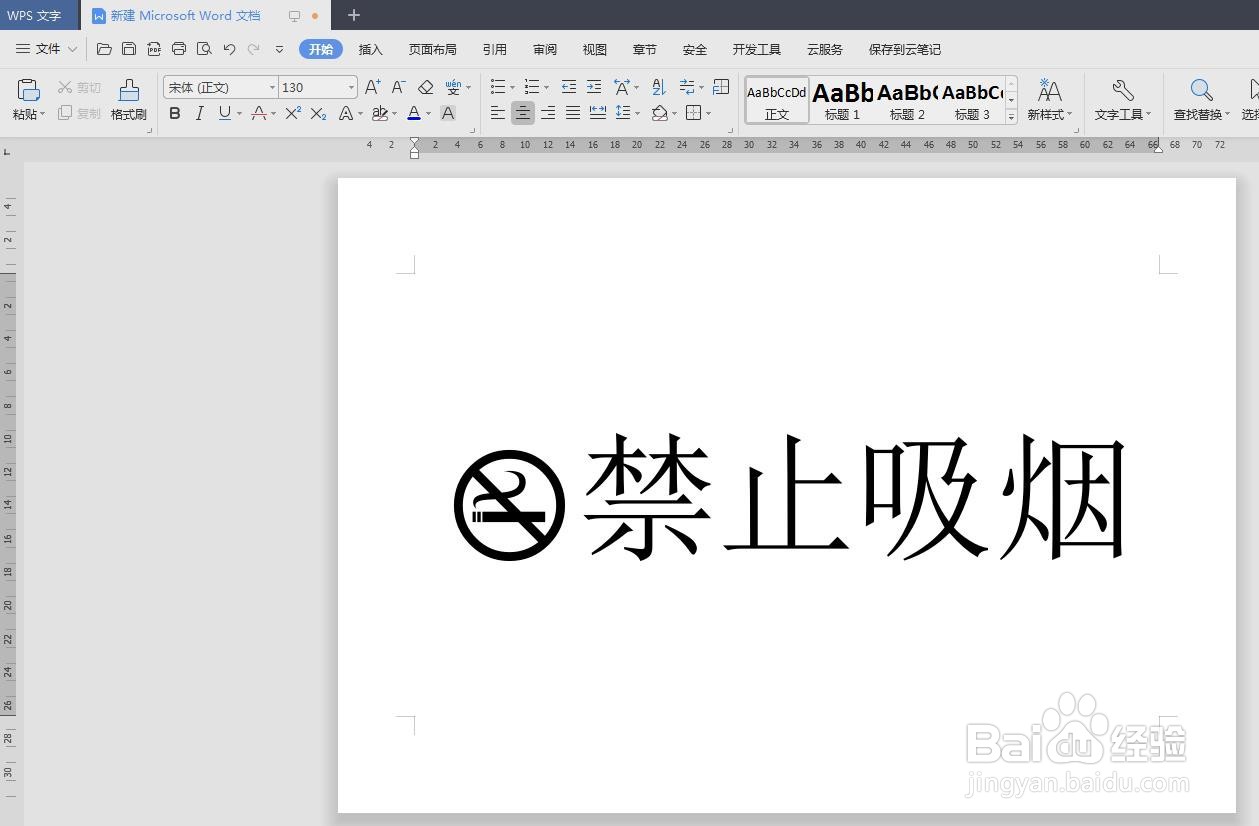Expand bullet list options dropdown
Viewport: 1259px width, 826px height.
click(512, 88)
